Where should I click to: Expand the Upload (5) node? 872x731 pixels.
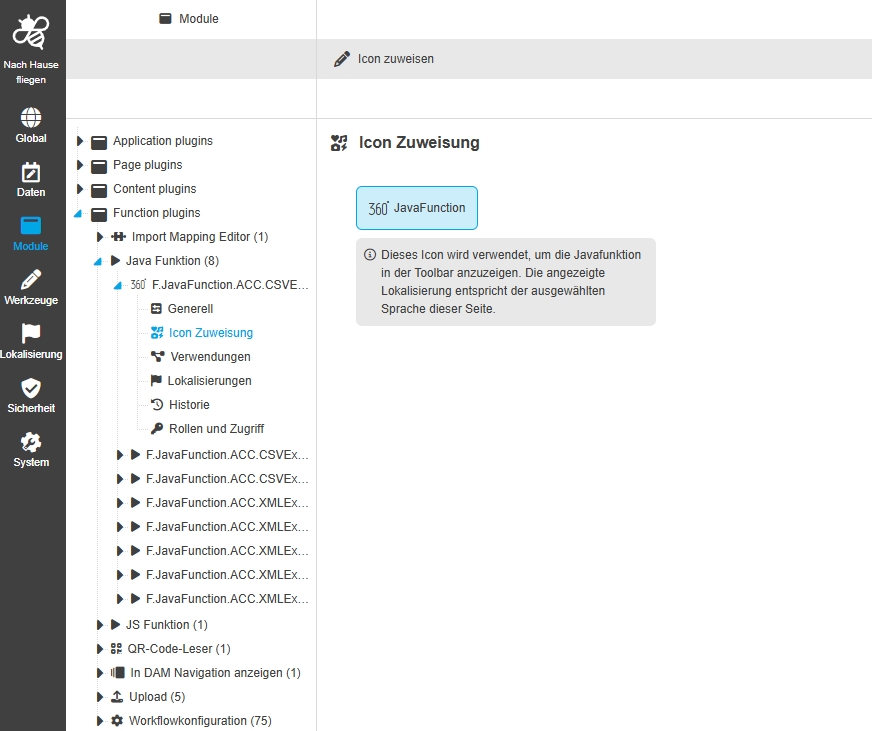click(x=100, y=697)
